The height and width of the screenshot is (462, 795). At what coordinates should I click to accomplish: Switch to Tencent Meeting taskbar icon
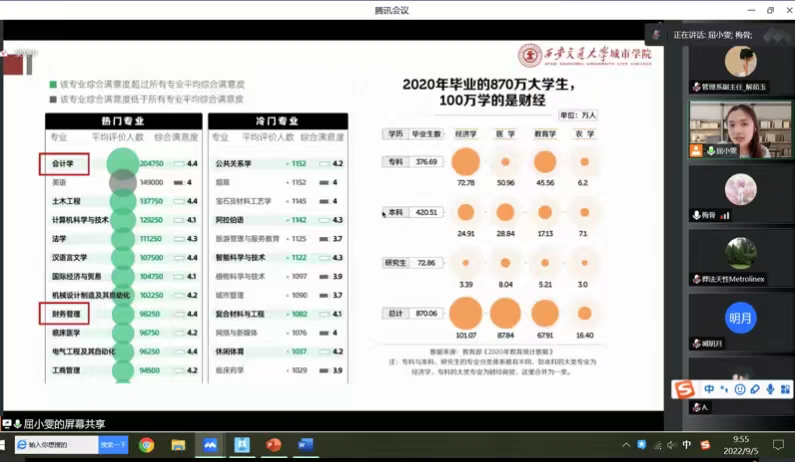pos(210,445)
